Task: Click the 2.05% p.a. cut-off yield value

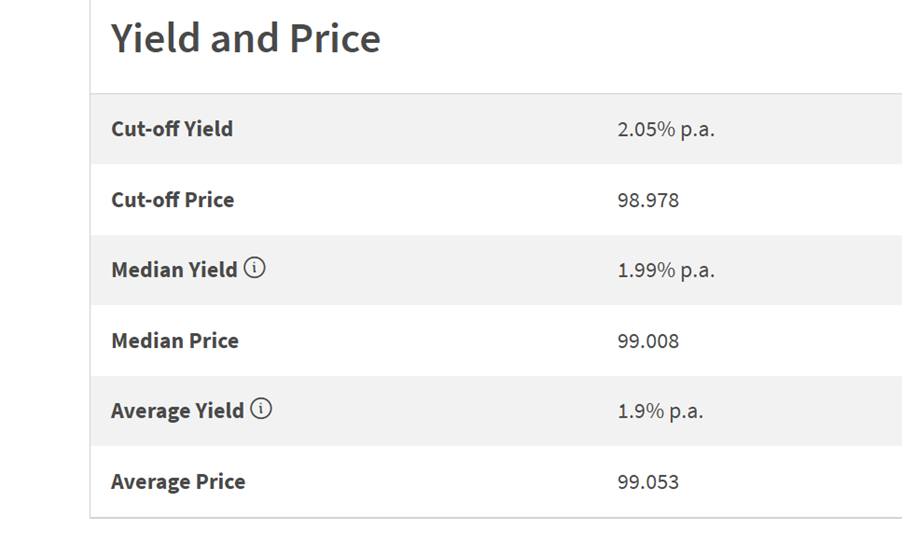Action: point(666,130)
